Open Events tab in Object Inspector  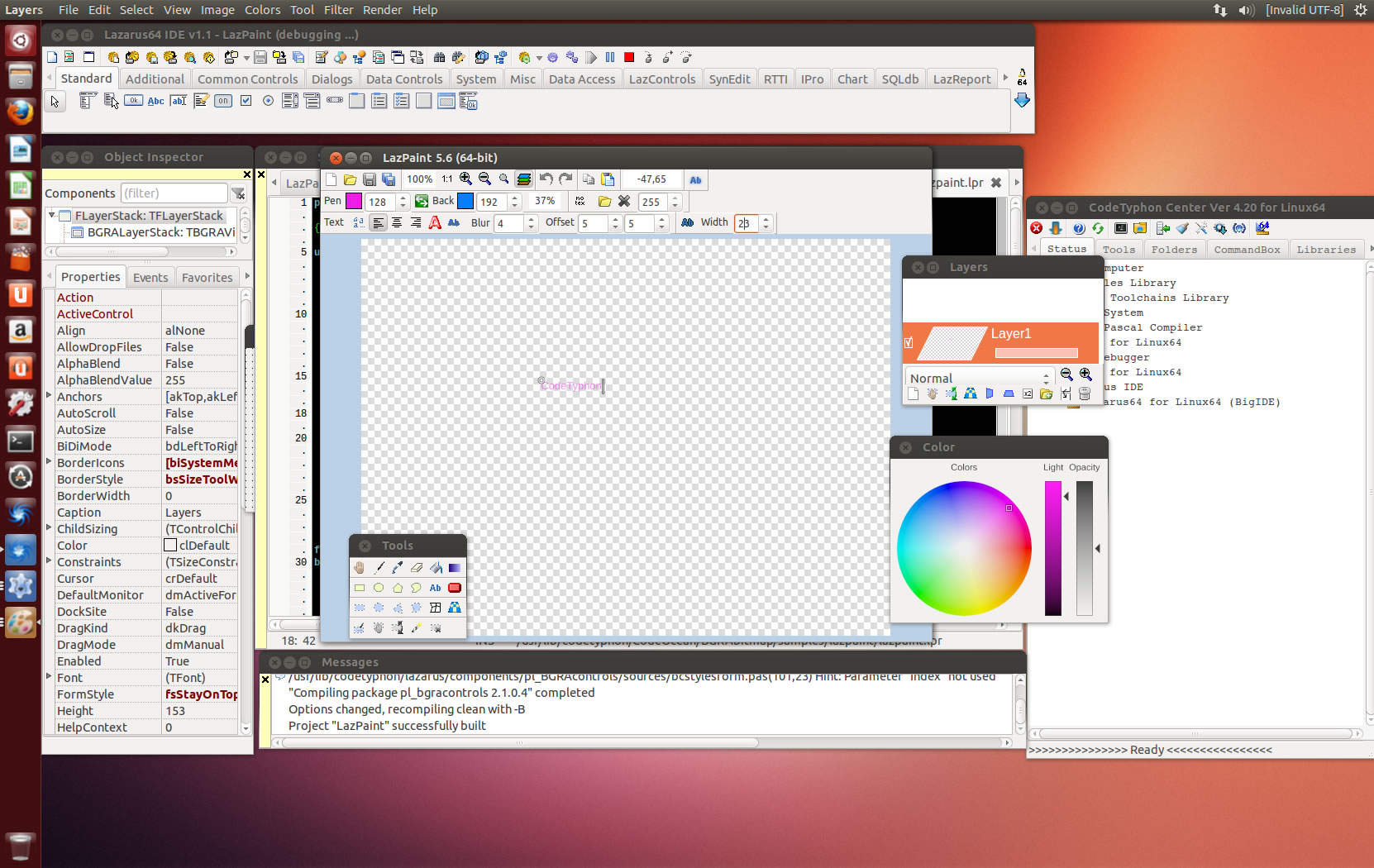tap(150, 277)
